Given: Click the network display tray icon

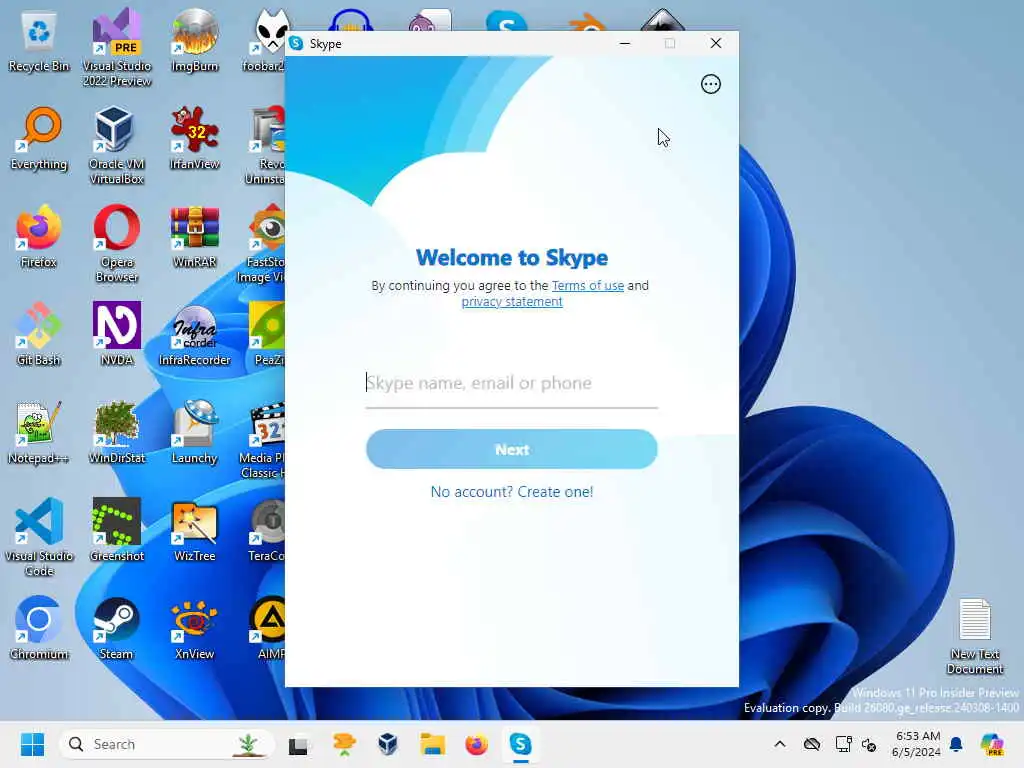Looking at the screenshot, I should pos(843,744).
